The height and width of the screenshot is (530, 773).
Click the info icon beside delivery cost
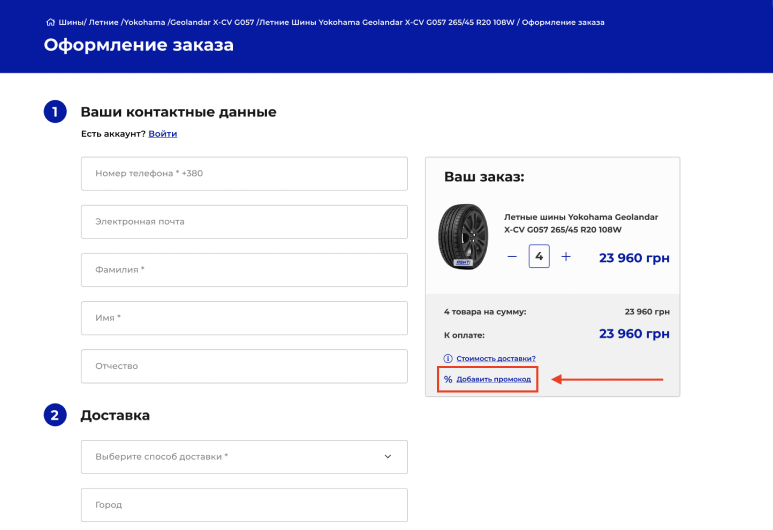pos(448,358)
